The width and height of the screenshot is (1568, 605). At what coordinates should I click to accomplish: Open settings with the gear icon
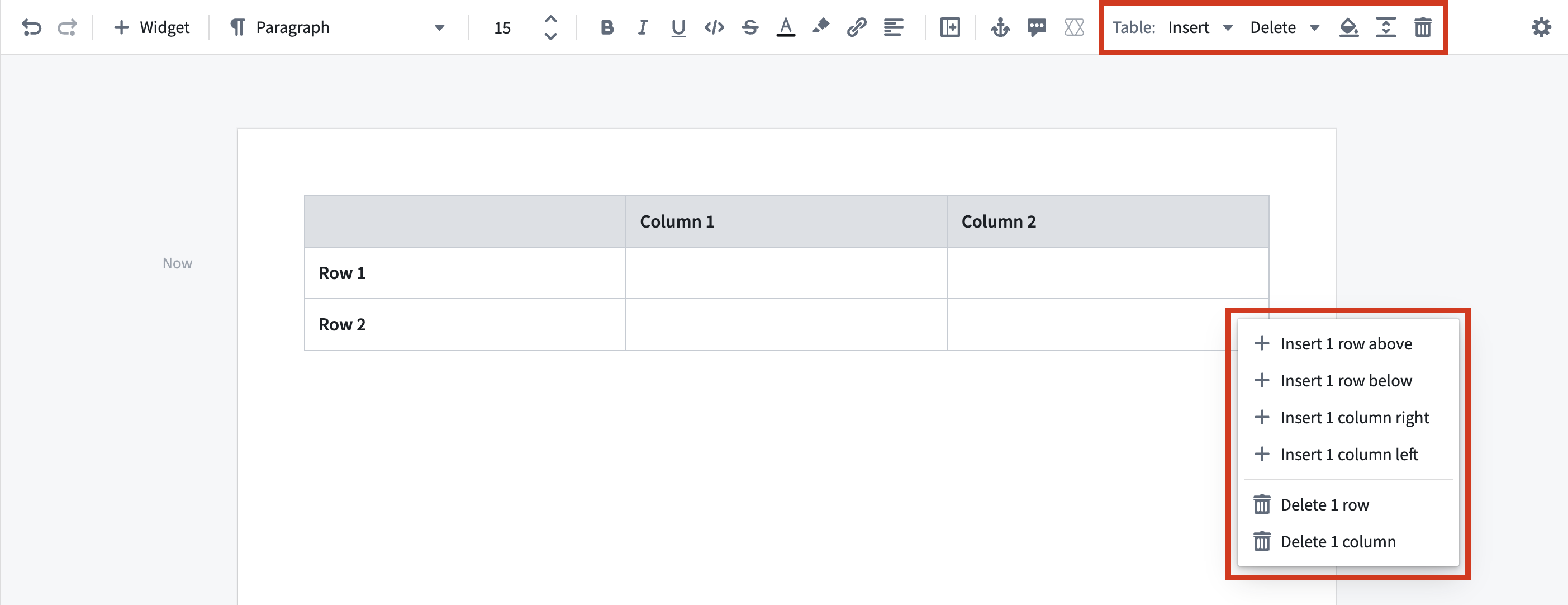pyautogui.click(x=1541, y=27)
